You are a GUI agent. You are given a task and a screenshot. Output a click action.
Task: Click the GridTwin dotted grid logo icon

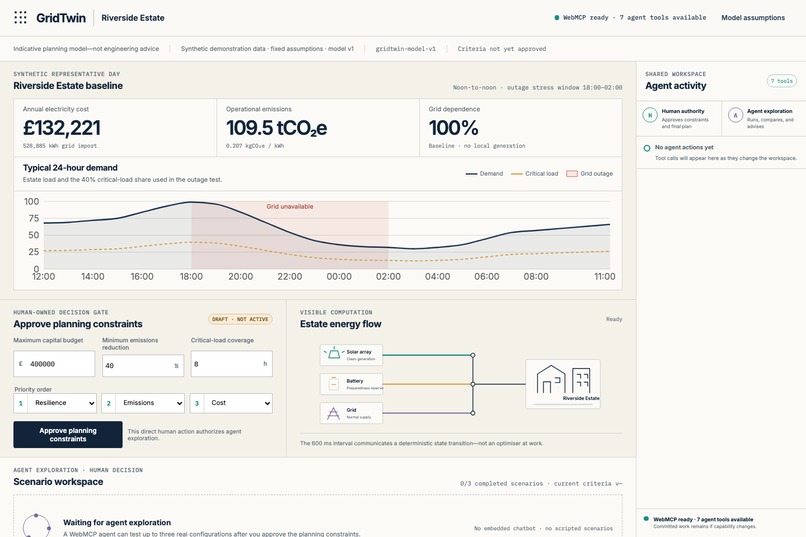(20, 17)
